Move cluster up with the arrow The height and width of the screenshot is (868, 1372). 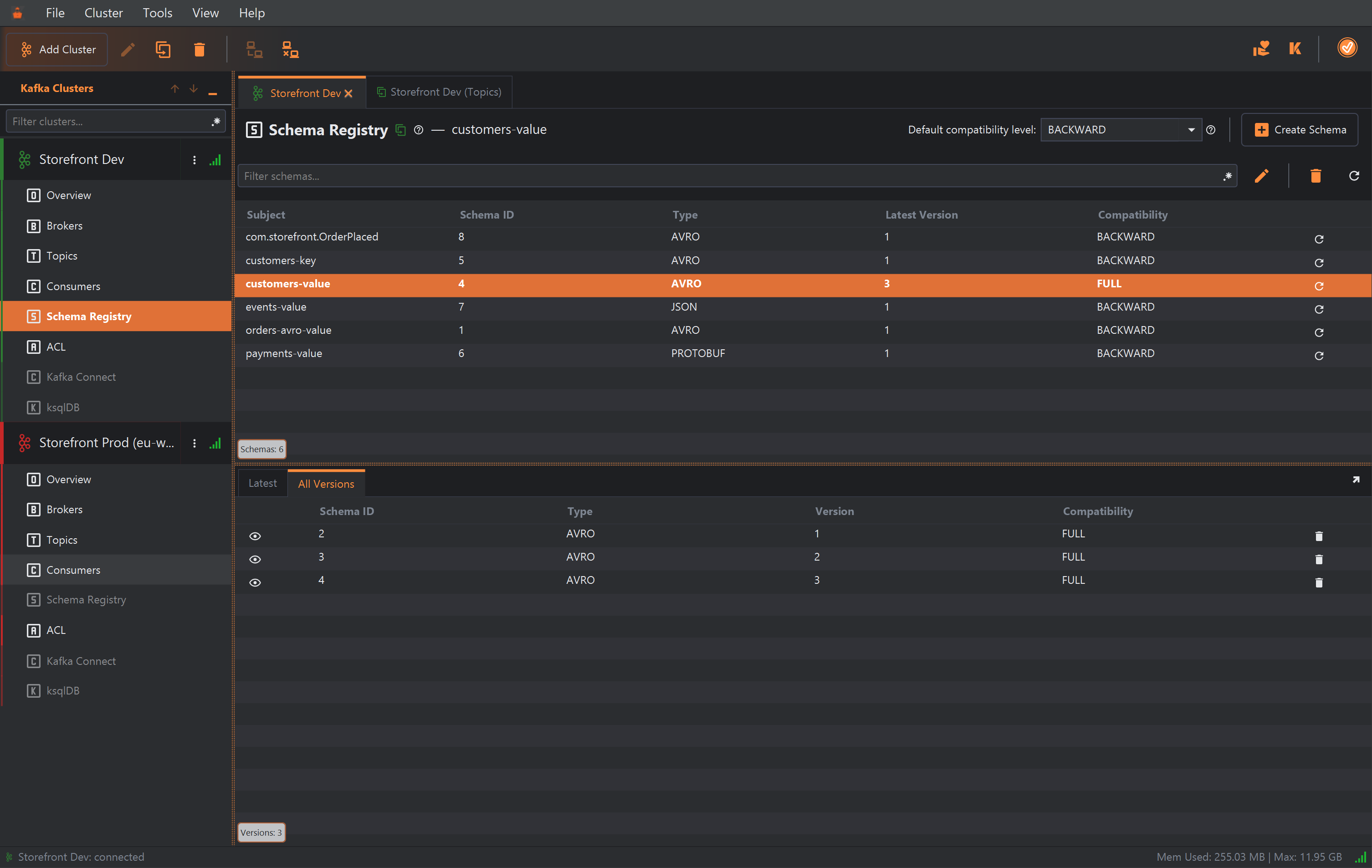(175, 88)
